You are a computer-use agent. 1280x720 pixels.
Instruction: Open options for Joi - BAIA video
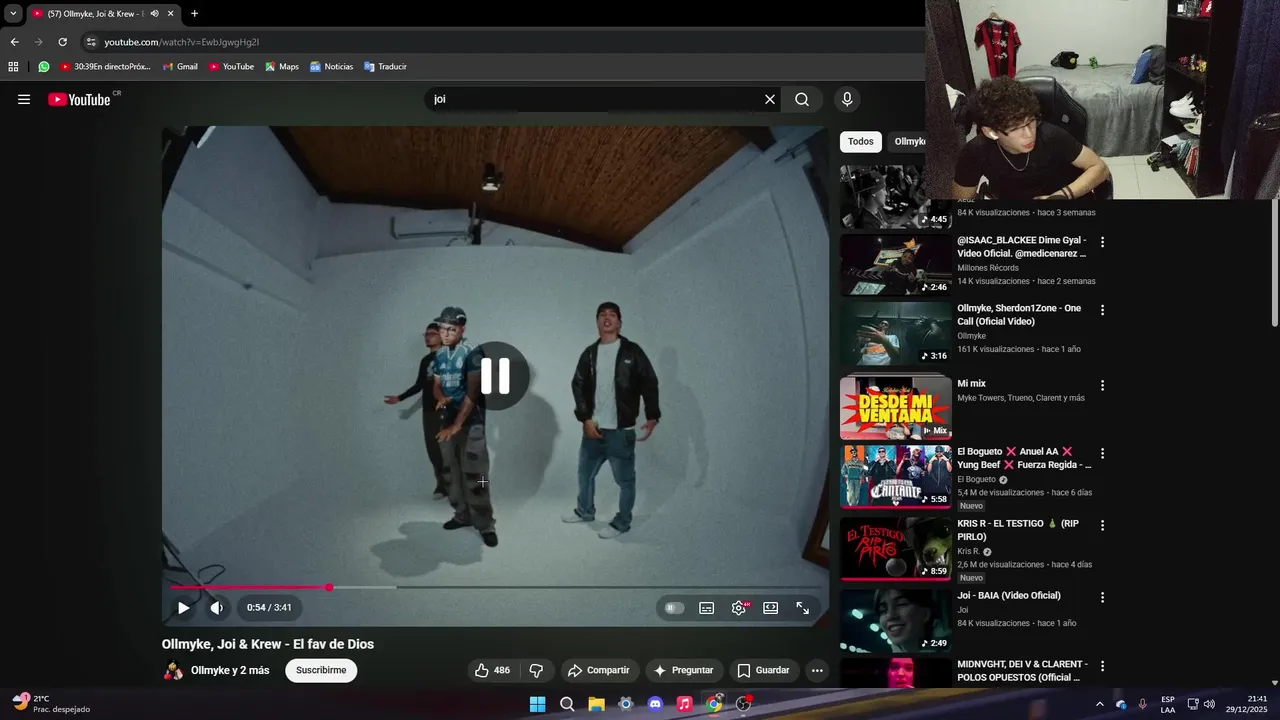click(x=1103, y=597)
